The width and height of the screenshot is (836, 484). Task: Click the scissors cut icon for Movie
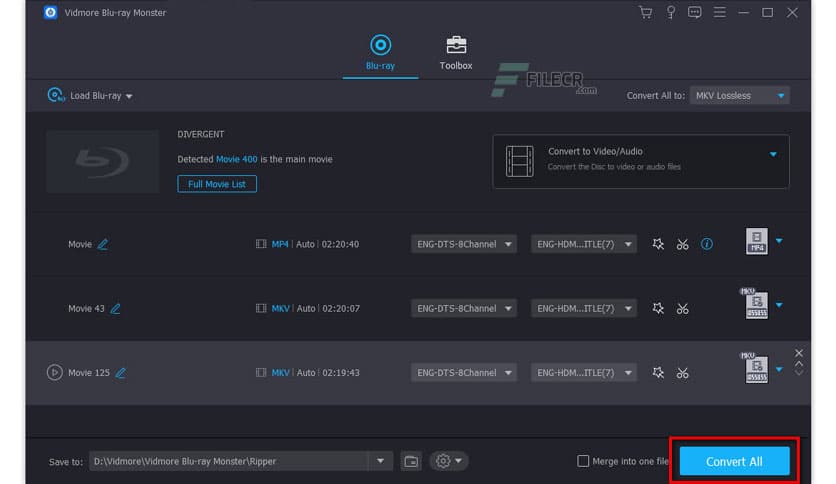point(682,244)
